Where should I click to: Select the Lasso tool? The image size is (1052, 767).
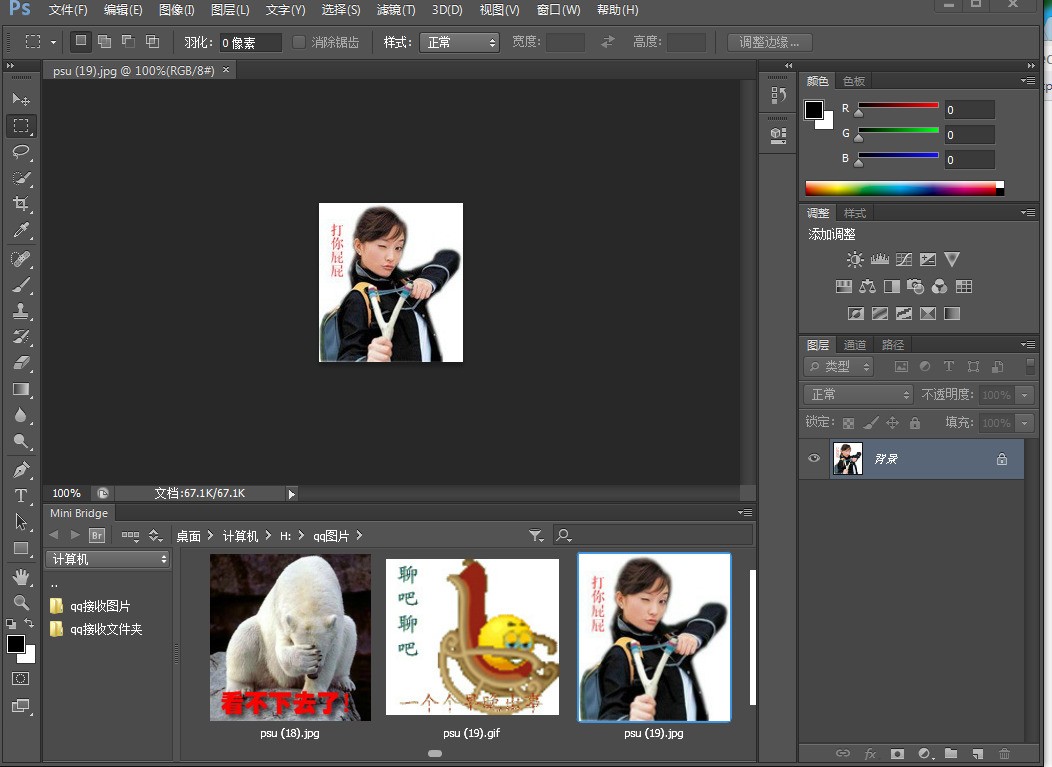[21, 152]
